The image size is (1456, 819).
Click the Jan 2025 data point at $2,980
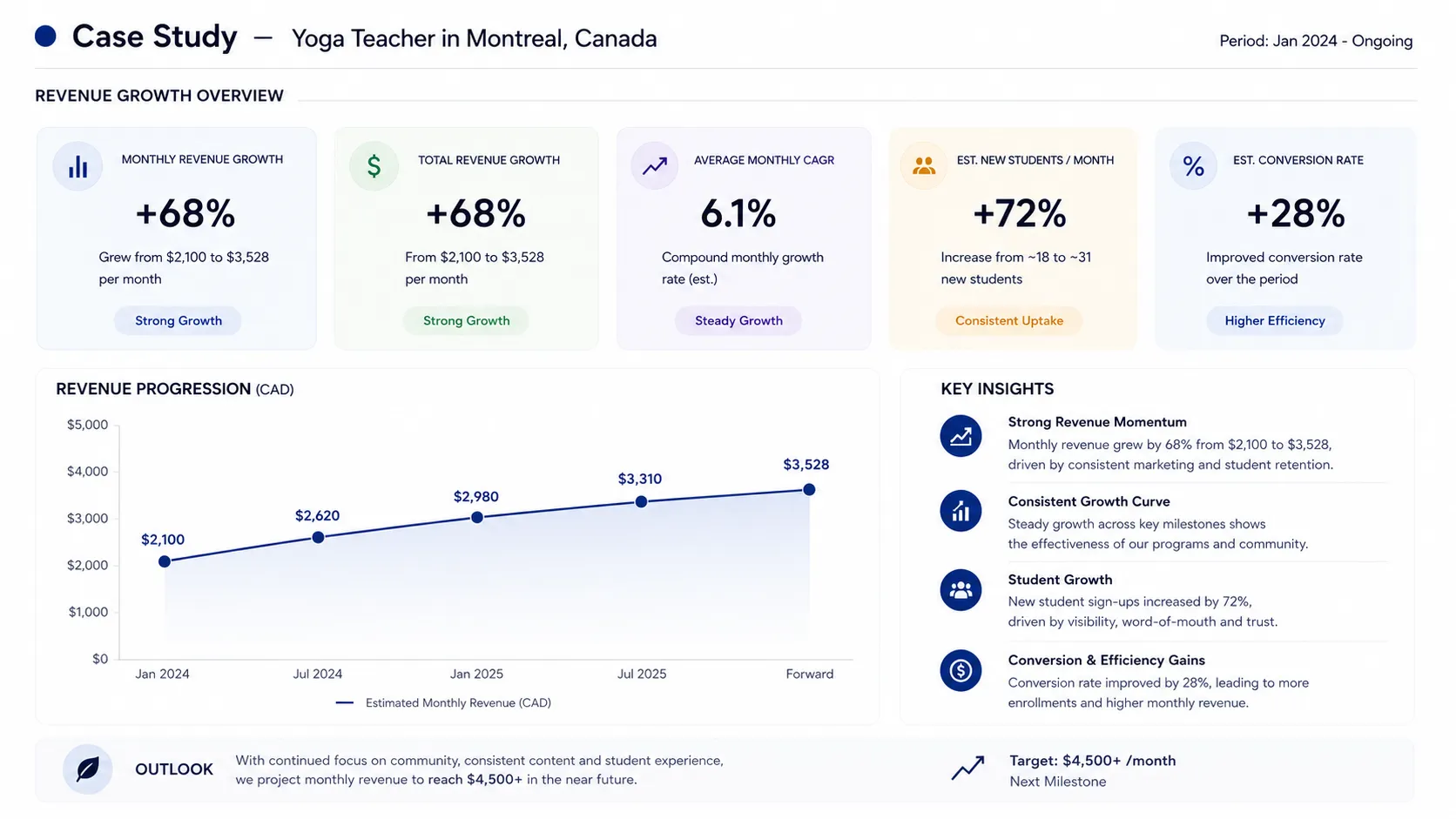[x=477, y=517]
